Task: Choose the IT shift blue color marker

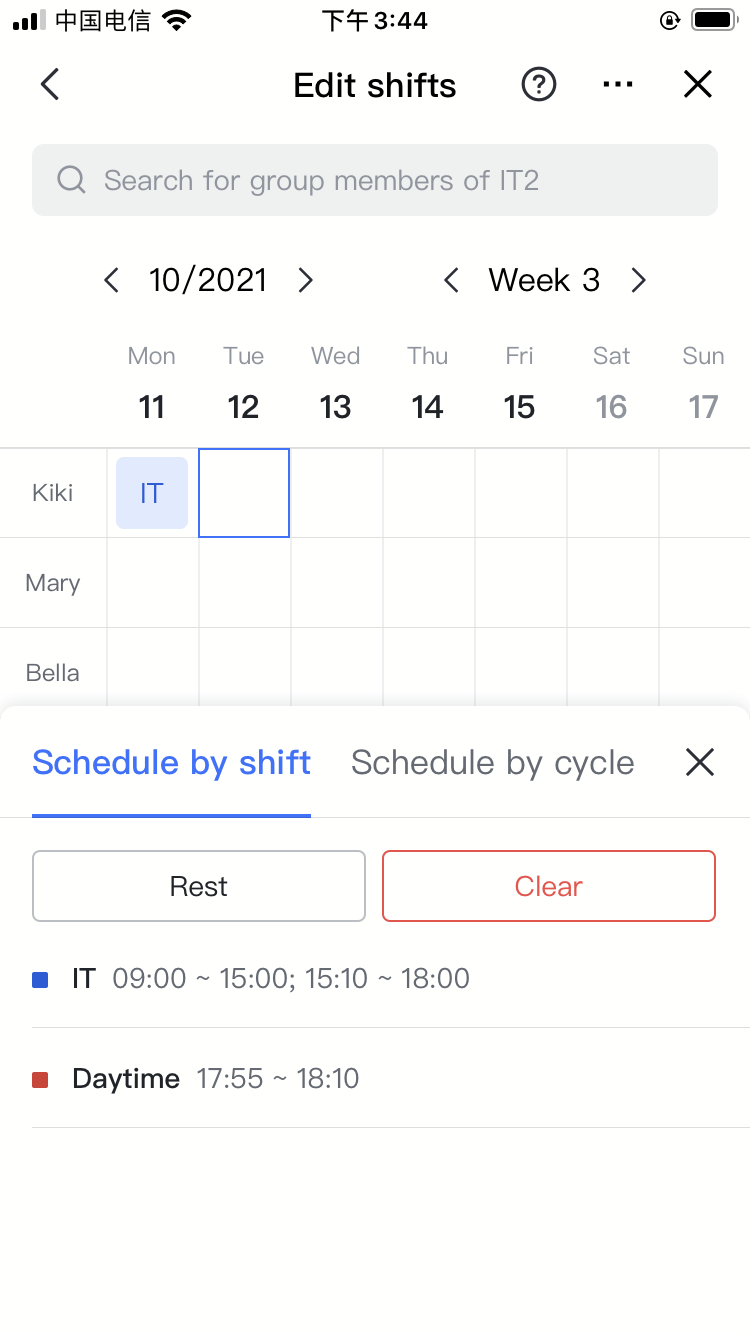Action: pos(40,980)
